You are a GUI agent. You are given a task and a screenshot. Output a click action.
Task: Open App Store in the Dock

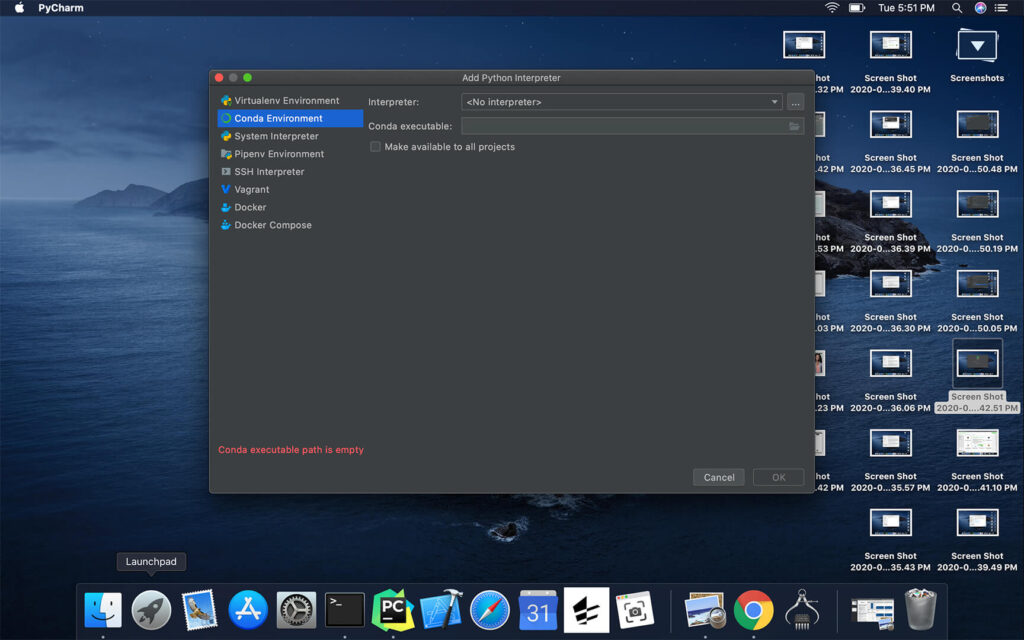tap(248, 611)
